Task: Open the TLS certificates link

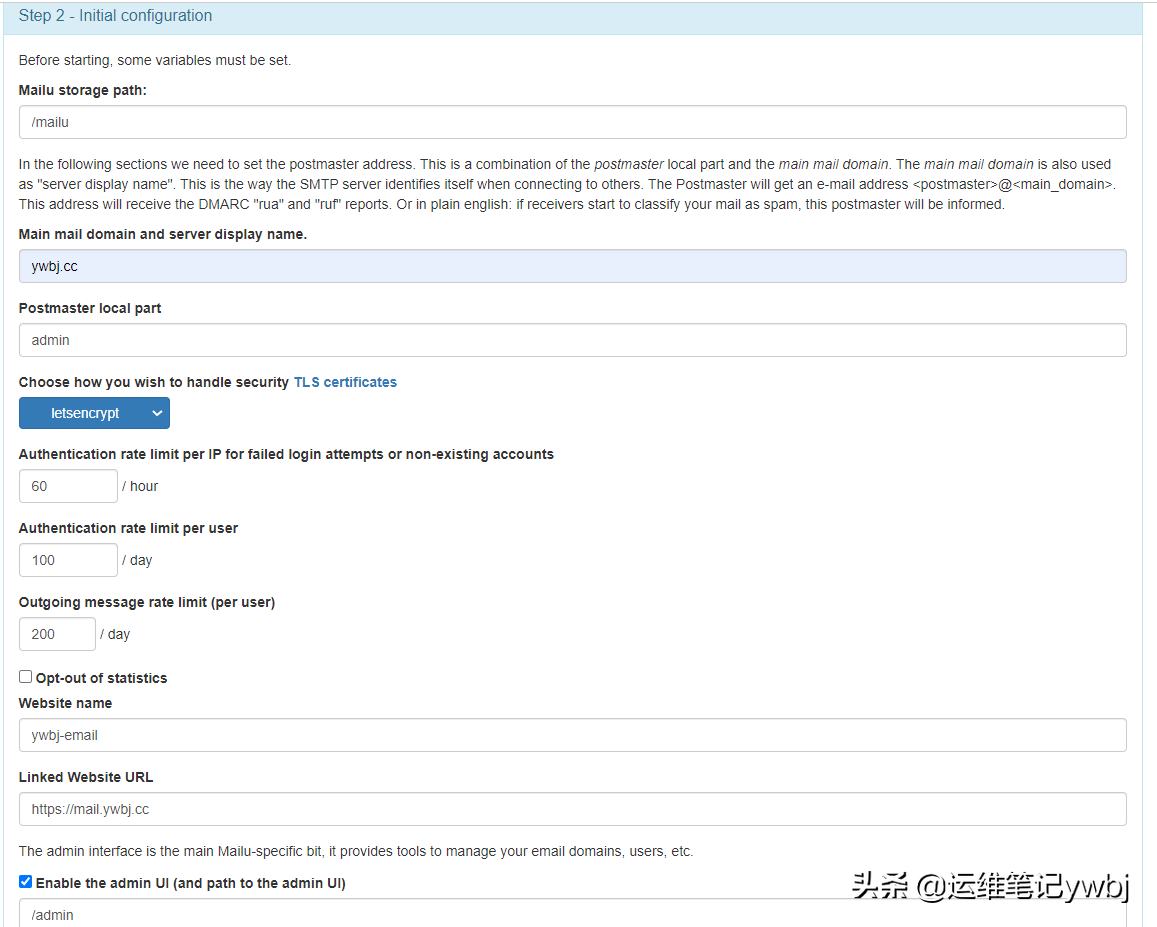Action: pyautogui.click(x=345, y=382)
